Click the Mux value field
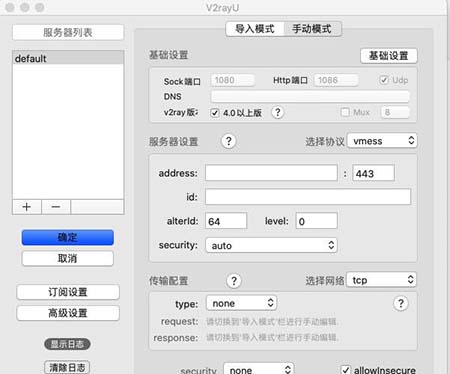 pos(395,112)
